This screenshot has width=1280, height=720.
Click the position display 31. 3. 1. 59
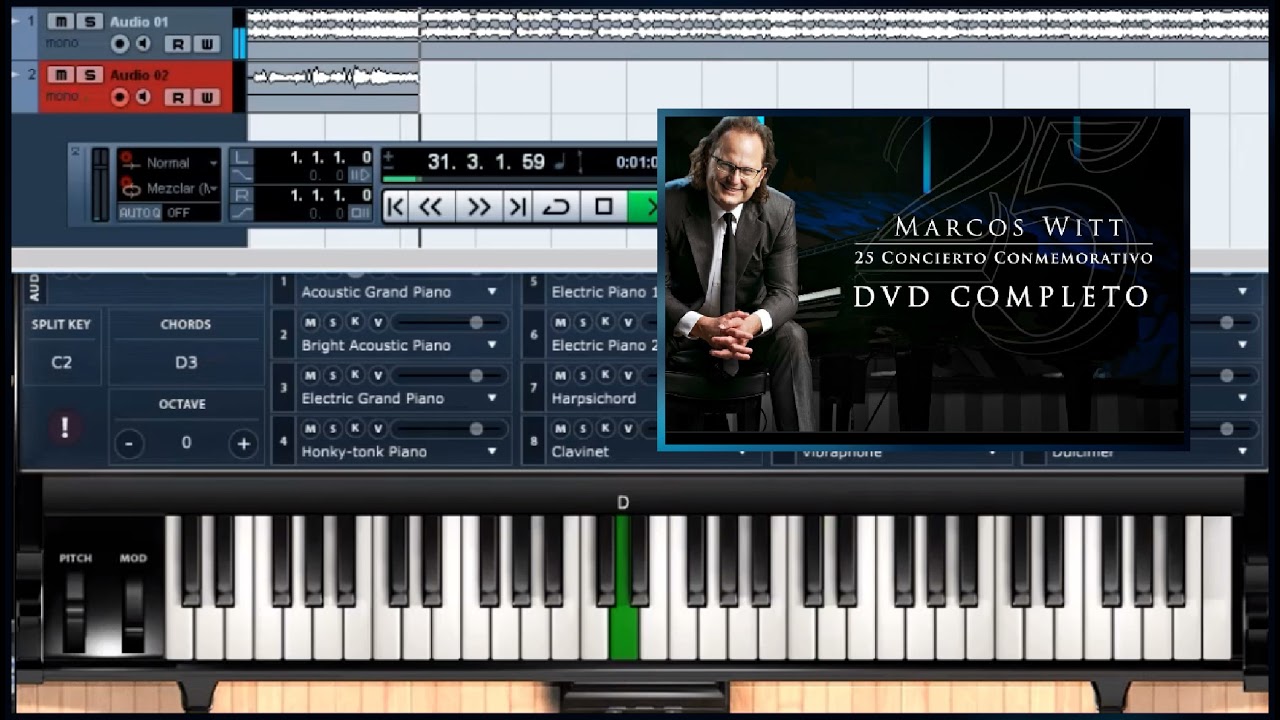pyautogui.click(x=486, y=162)
